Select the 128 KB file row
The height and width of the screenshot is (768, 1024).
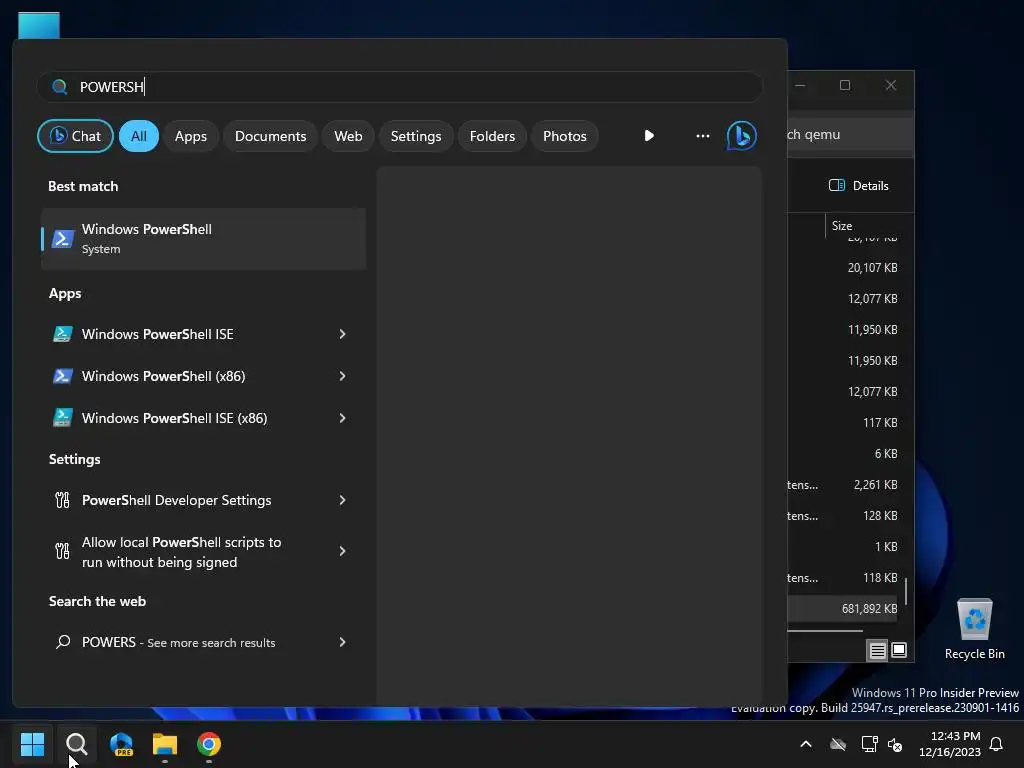click(842, 516)
